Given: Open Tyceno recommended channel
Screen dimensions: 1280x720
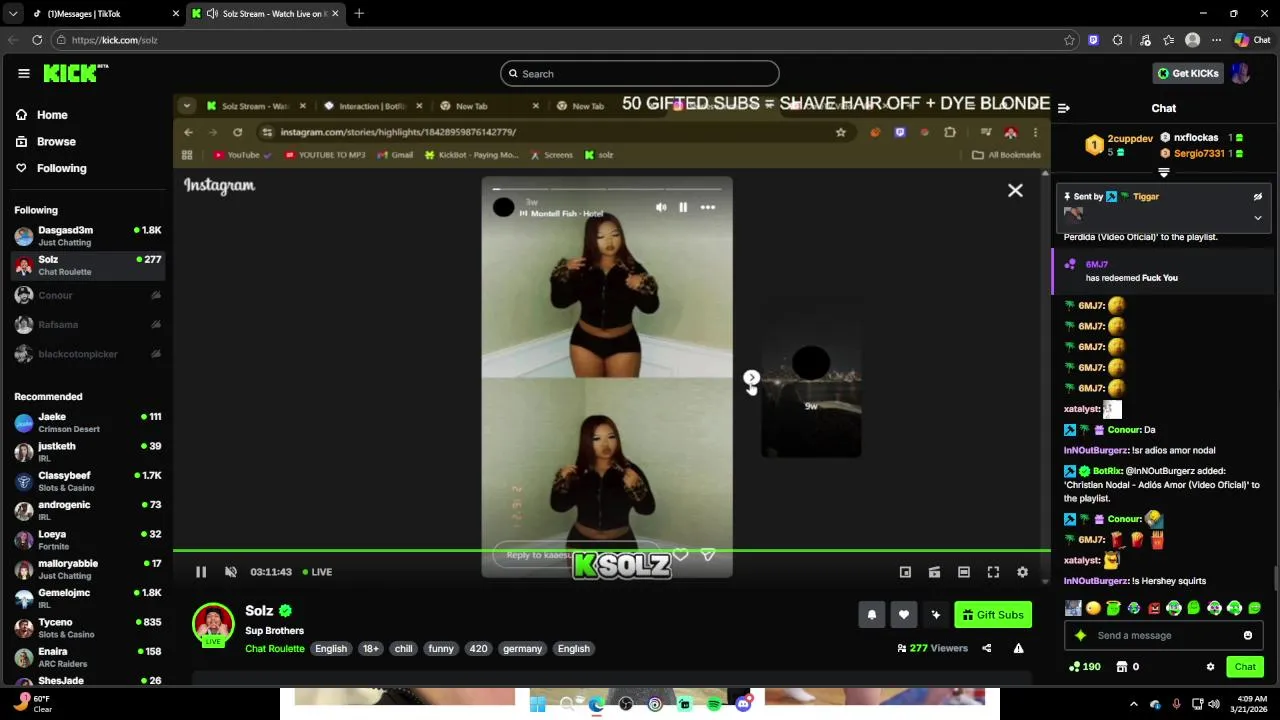Looking at the screenshot, I should click(88, 628).
